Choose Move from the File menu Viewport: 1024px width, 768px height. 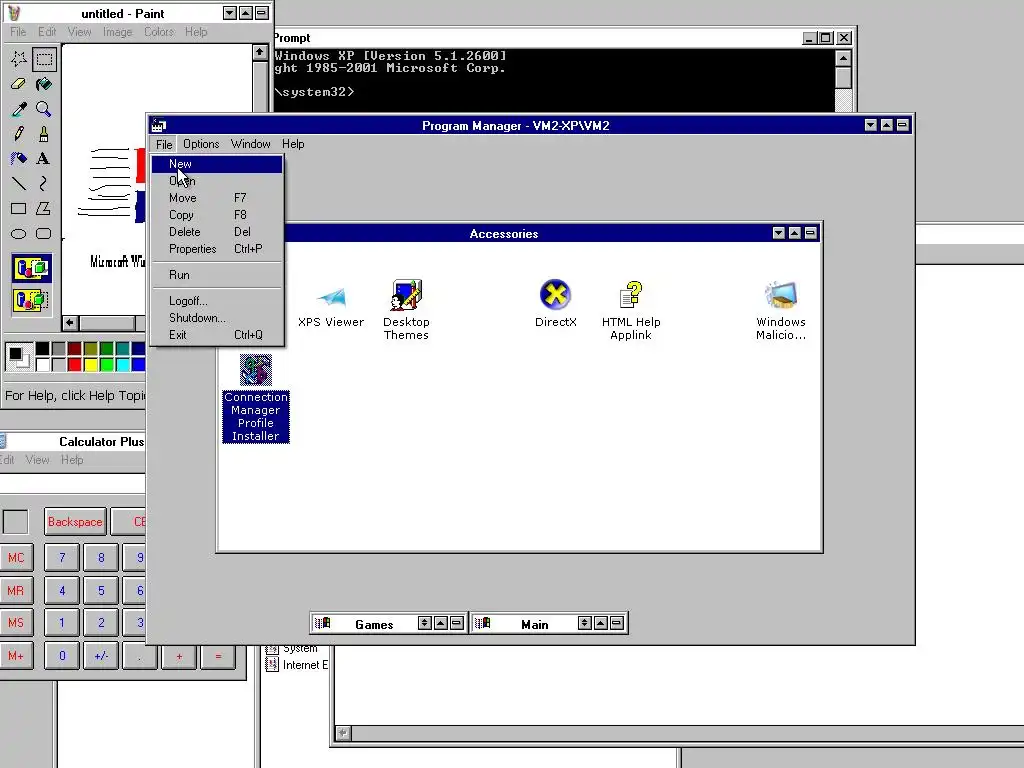click(x=217, y=198)
